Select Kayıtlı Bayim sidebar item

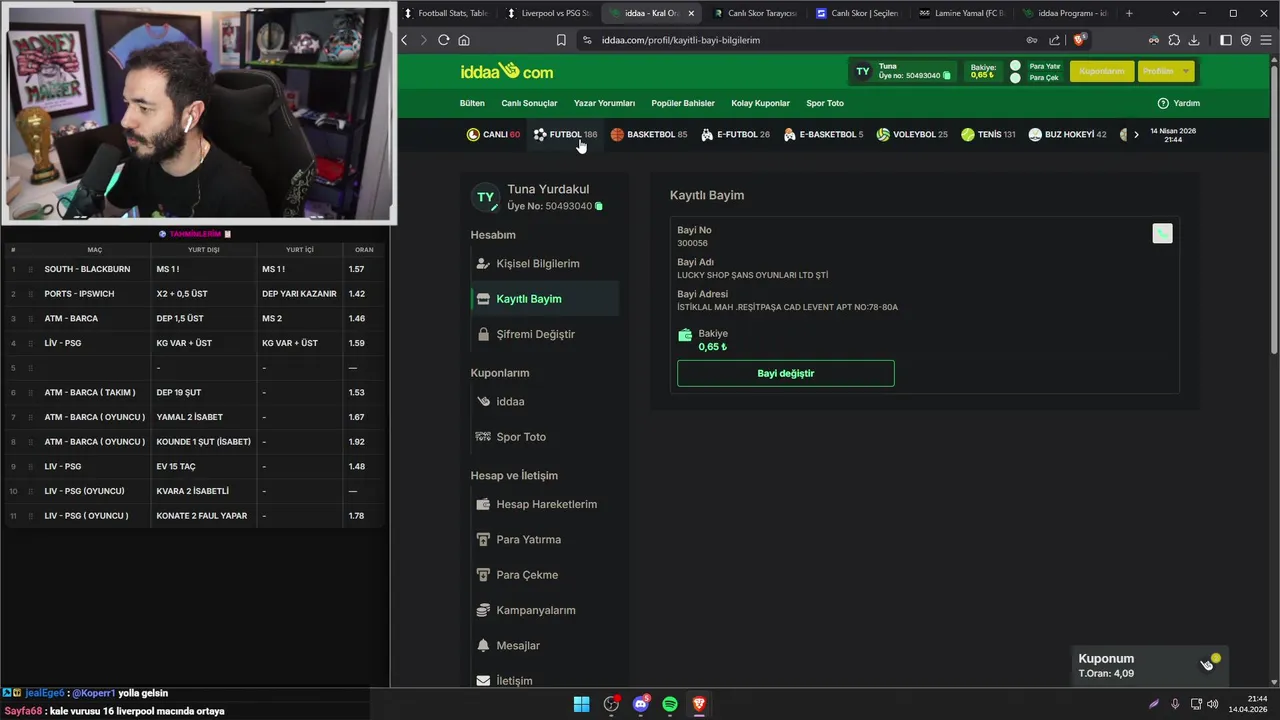point(545,298)
